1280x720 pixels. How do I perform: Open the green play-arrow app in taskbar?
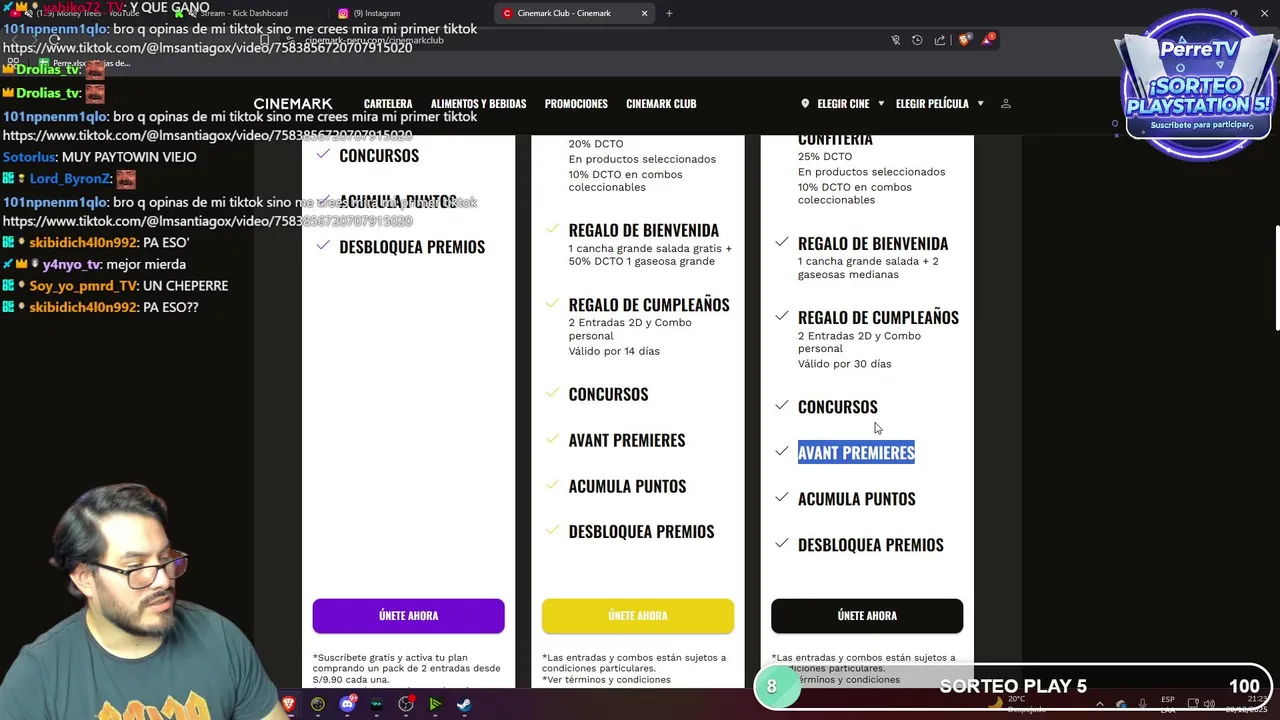(435, 704)
